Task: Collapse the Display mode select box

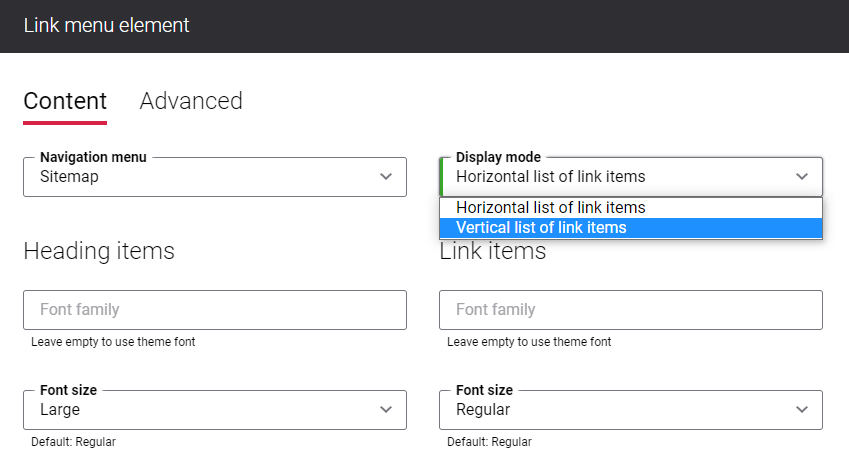Action: tap(631, 177)
